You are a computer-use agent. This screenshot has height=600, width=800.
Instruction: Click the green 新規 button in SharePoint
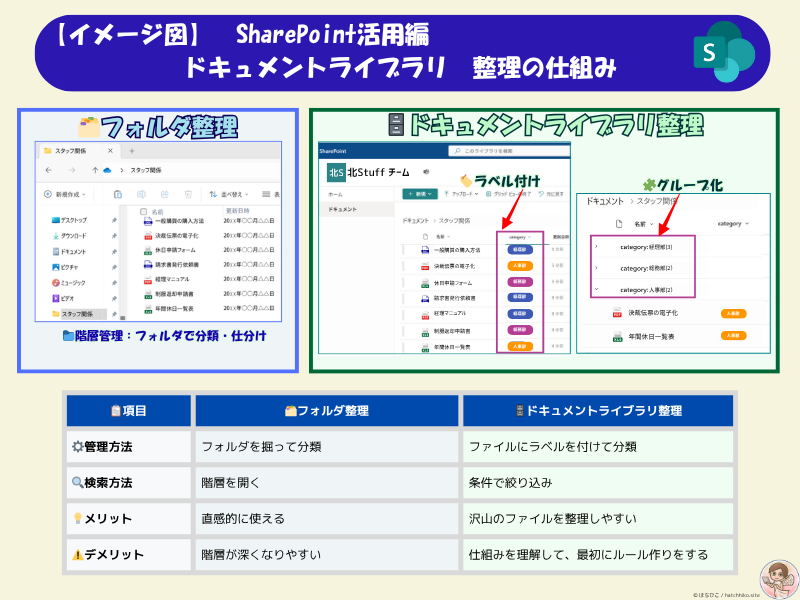(420, 194)
